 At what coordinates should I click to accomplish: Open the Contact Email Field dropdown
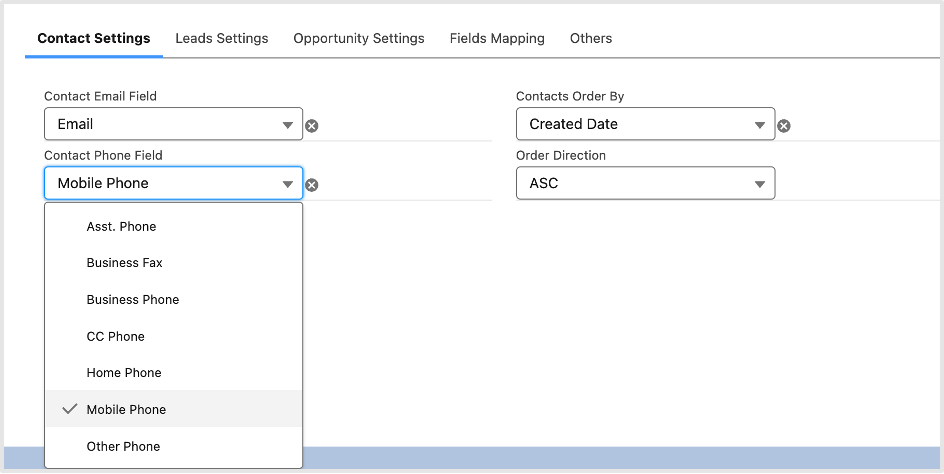(x=173, y=124)
